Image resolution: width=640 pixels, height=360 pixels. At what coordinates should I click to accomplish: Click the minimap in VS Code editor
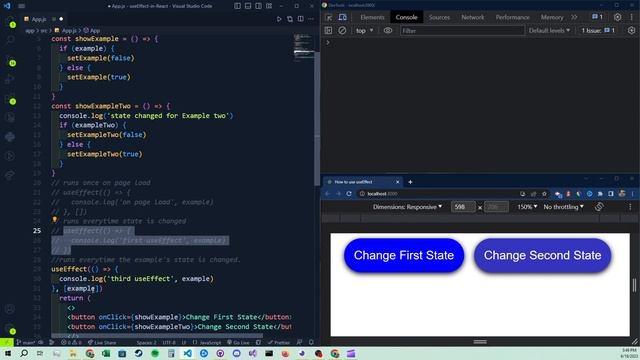pos(303,47)
